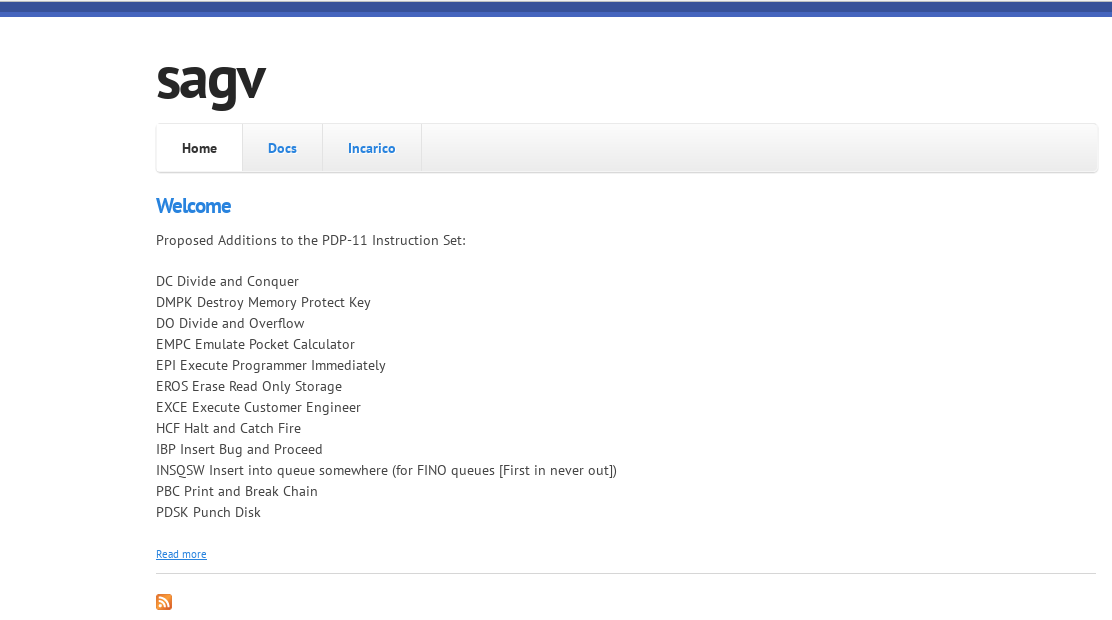Click the 'EROS Erase Read Only Storage' line
Image resolution: width=1112 pixels, height=620 pixels.
click(x=249, y=386)
